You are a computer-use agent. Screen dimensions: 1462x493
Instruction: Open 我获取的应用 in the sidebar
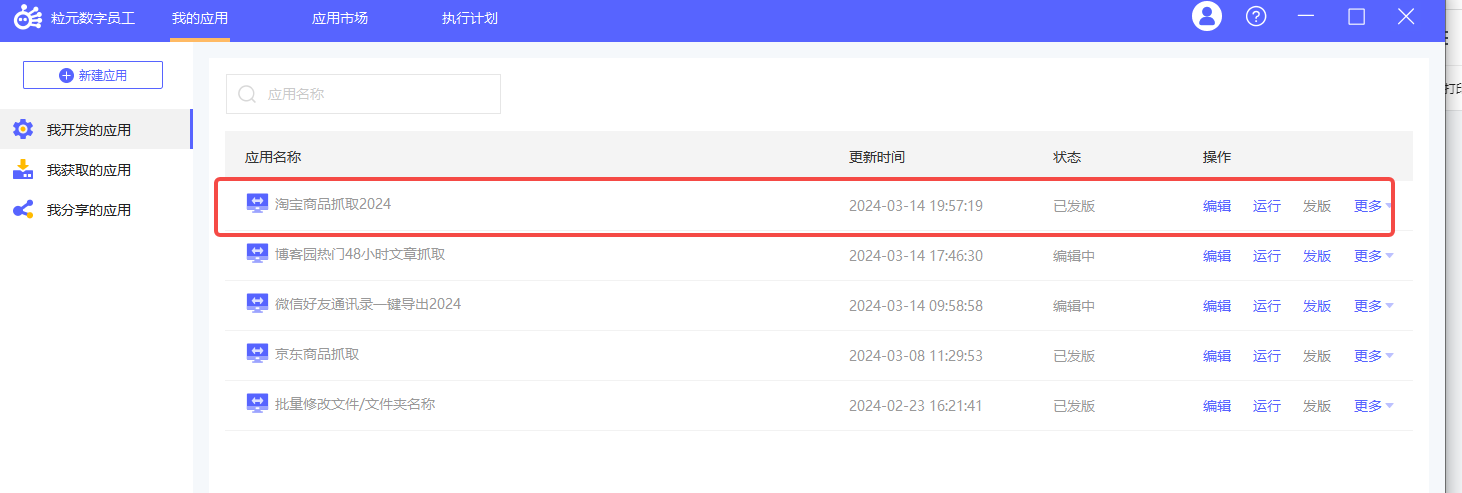[96, 170]
